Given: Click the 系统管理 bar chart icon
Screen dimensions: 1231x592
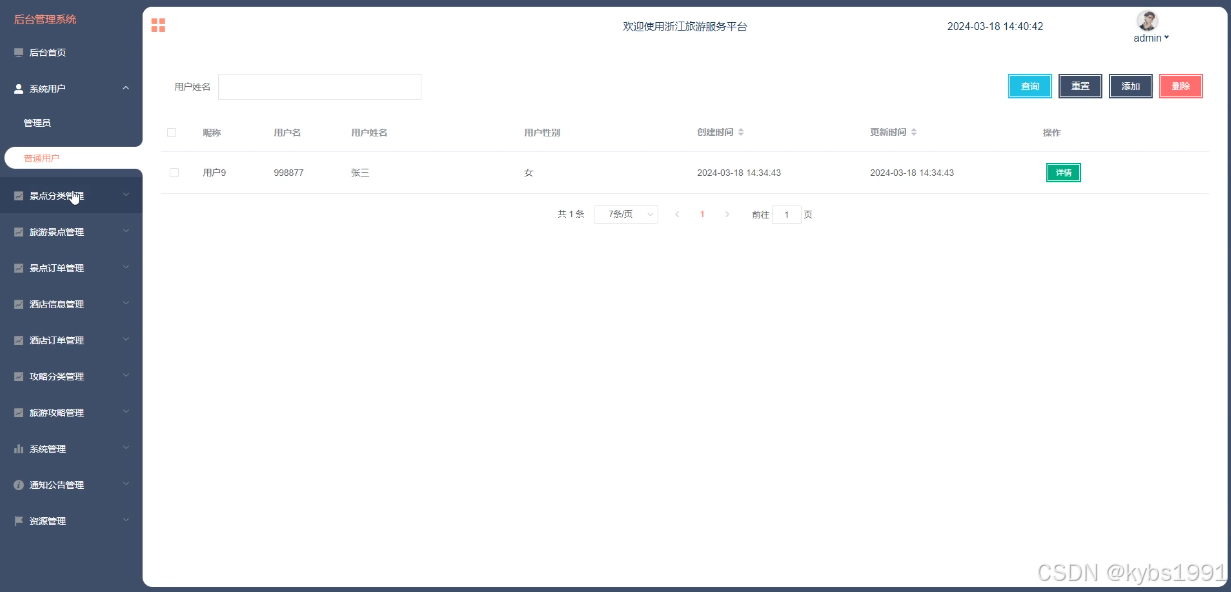Looking at the screenshot, I should (18, 449).
